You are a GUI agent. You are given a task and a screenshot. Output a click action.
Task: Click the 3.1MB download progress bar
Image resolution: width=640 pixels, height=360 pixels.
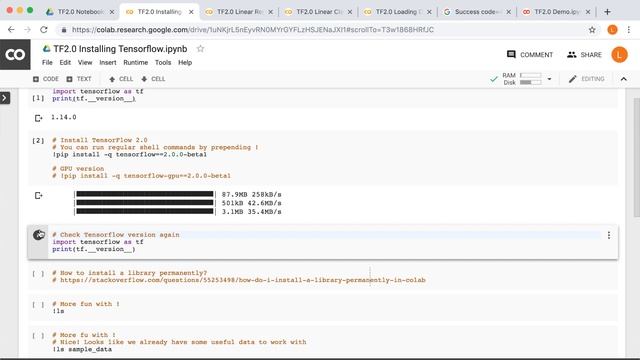(145, 211)
